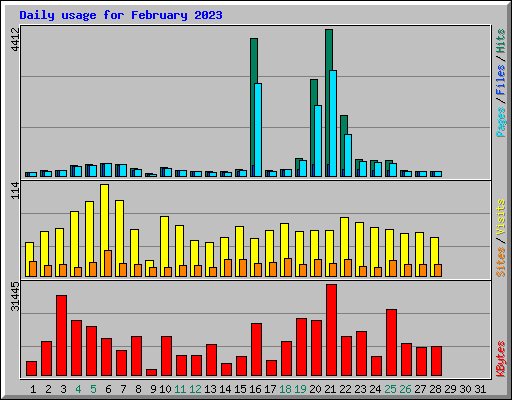Click green weekend day label 25
Viewport: 512px width, 400px height.
point(390,389)
